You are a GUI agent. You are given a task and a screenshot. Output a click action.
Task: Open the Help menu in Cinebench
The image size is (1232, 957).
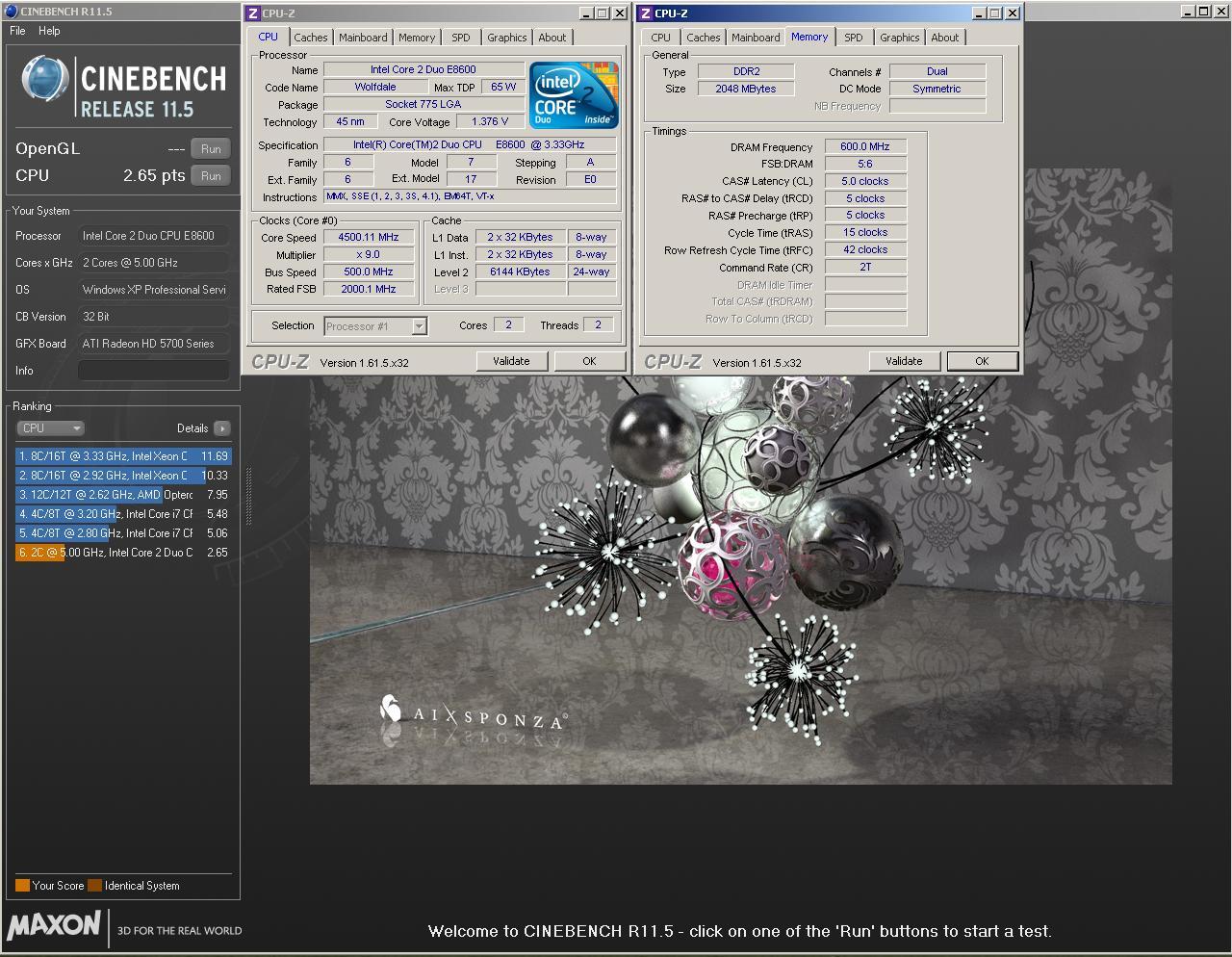[x=49, y=31]
